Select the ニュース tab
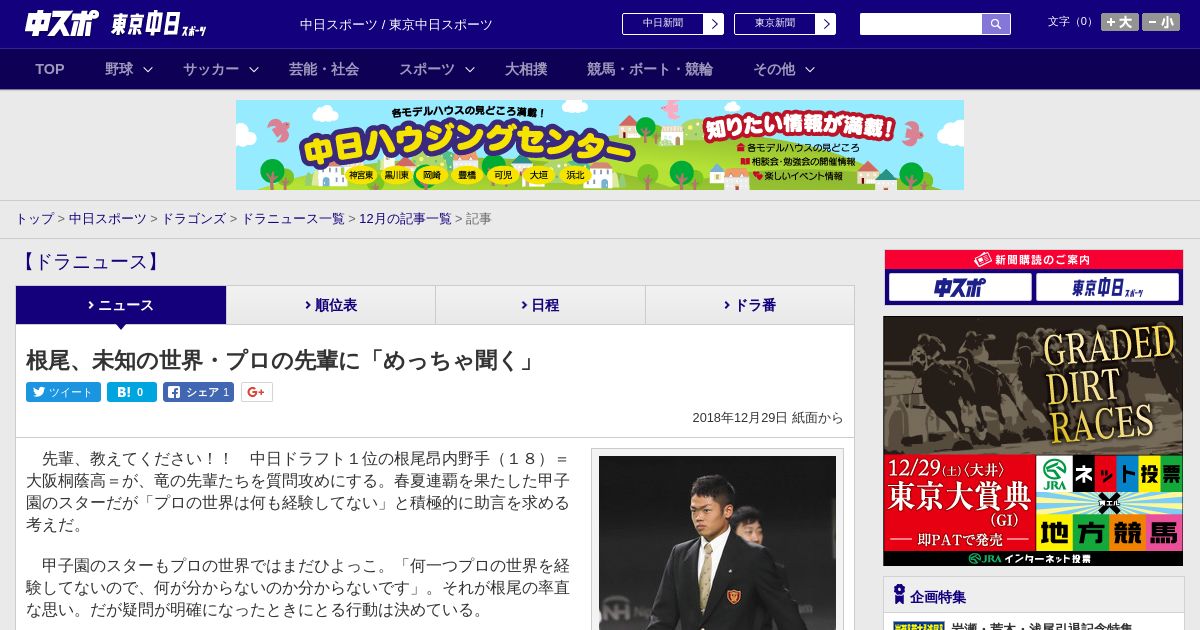The height and width of the screenshot is (630, 1200). 121,305
